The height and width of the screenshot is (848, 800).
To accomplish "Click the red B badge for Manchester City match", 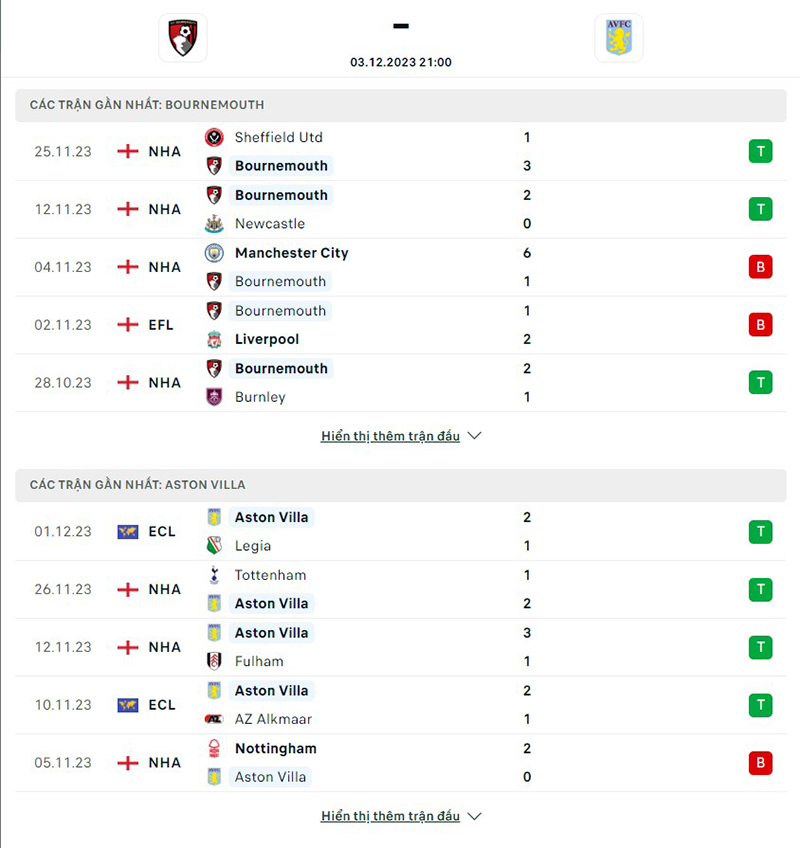I will 760,267.
